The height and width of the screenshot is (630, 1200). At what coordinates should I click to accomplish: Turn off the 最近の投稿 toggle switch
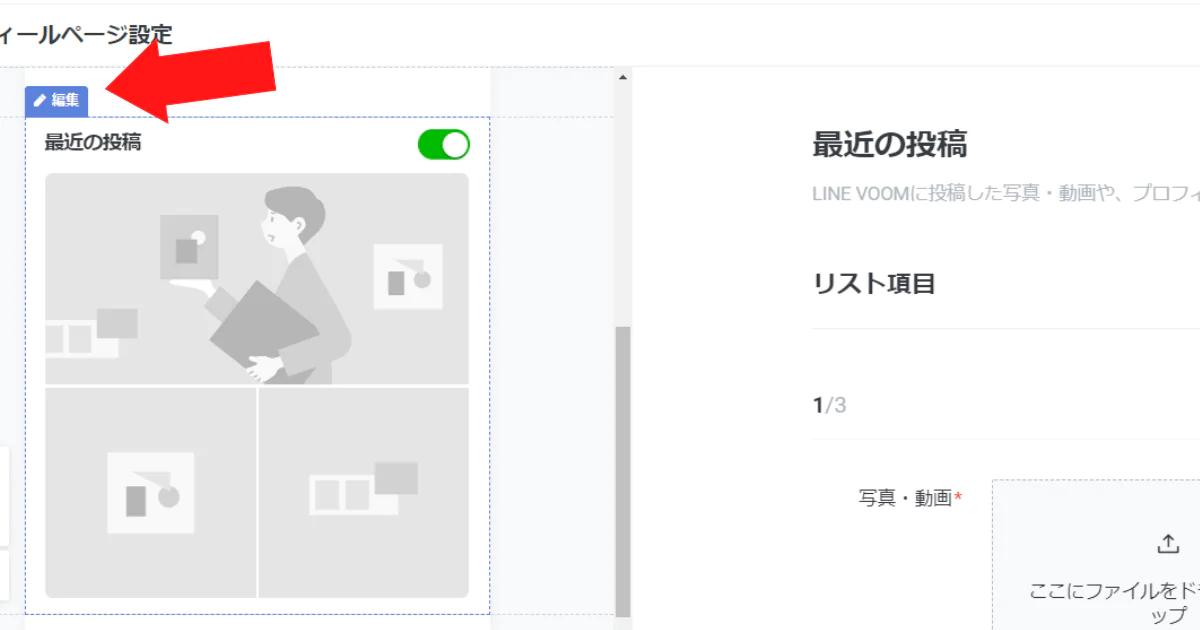click(443, 144)
